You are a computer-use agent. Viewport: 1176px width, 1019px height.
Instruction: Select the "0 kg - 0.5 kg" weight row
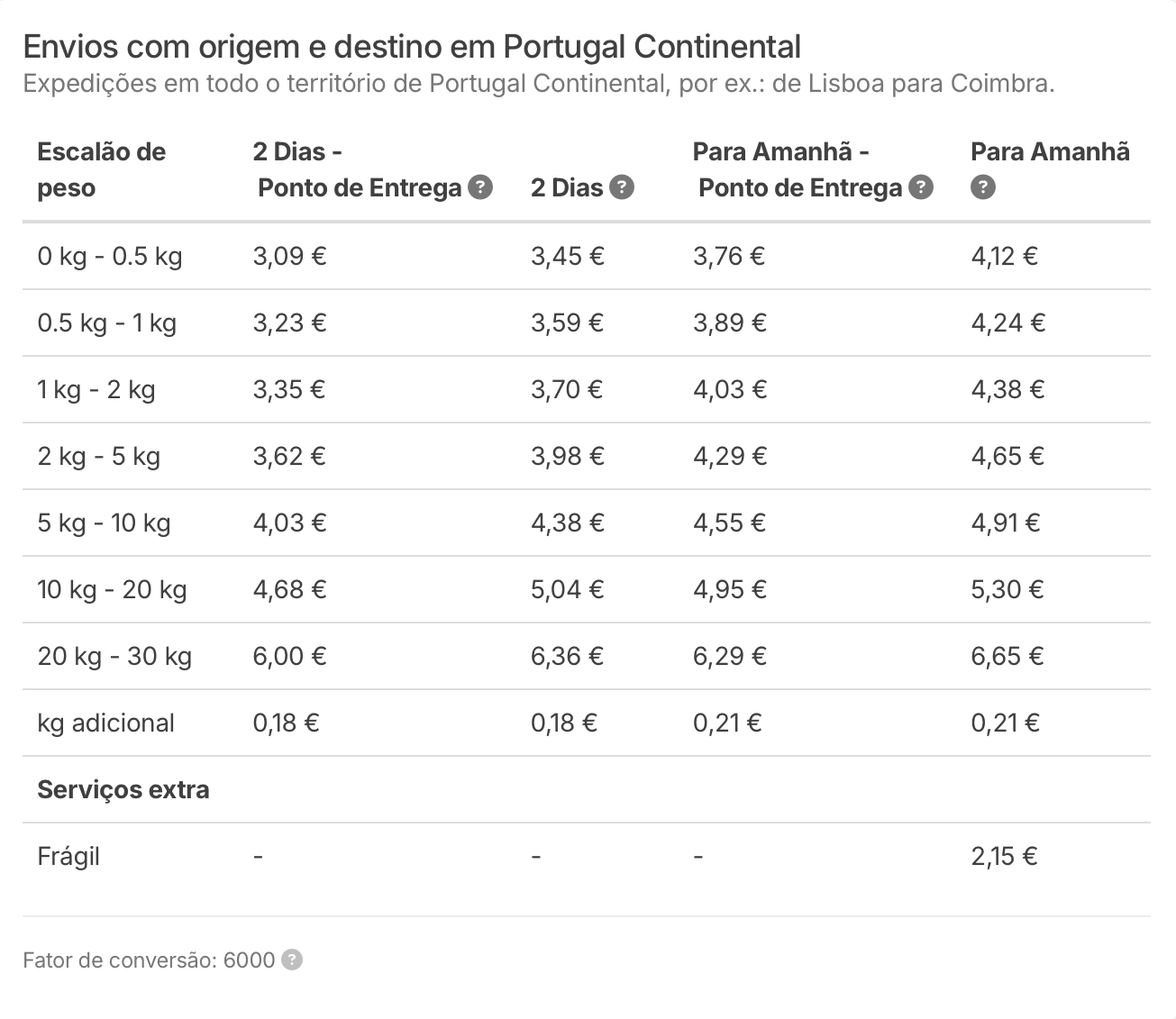coord(110,257)
